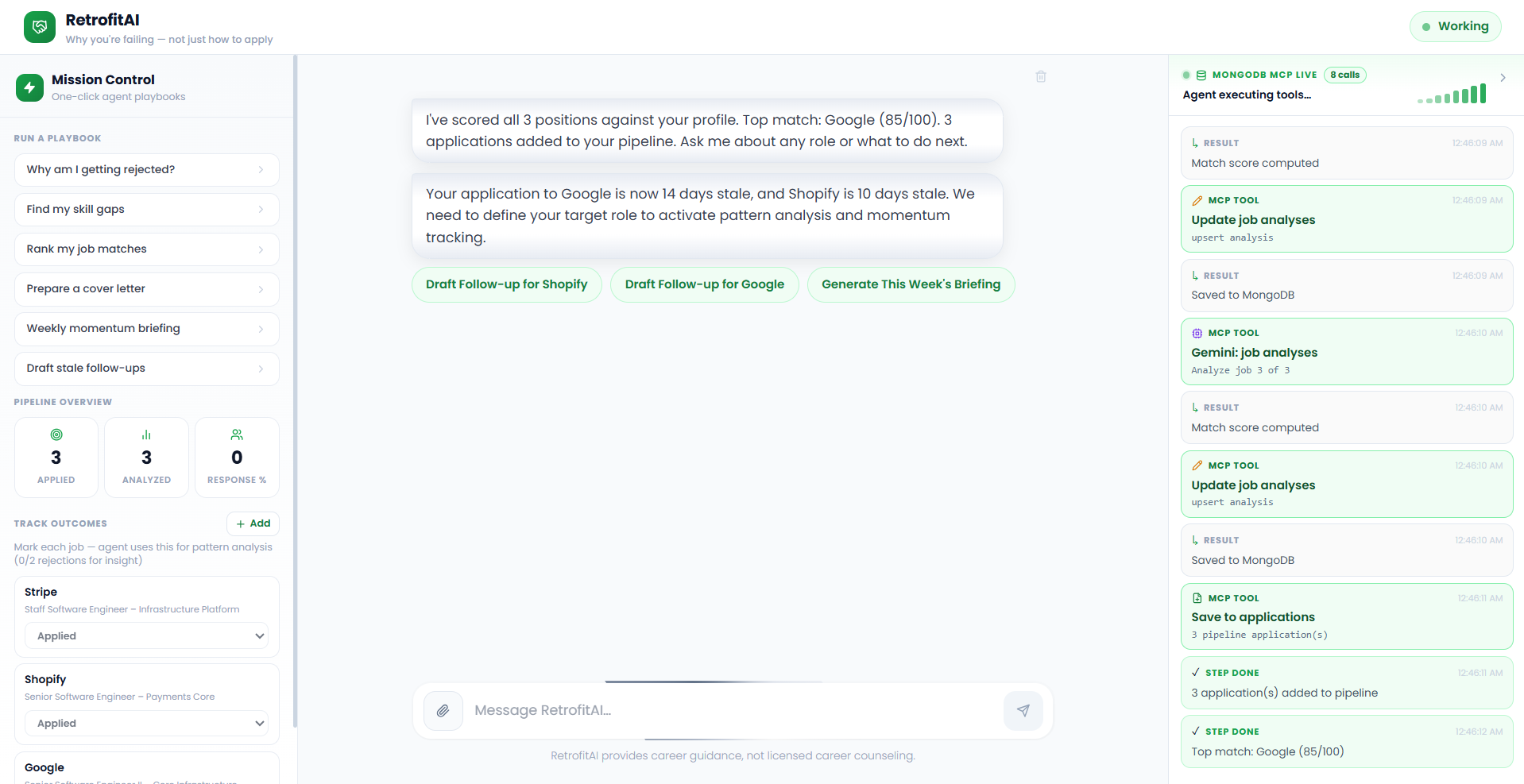Click the Mission Control lightning bolt icon

pyautogui.click(x=30, y=87)
